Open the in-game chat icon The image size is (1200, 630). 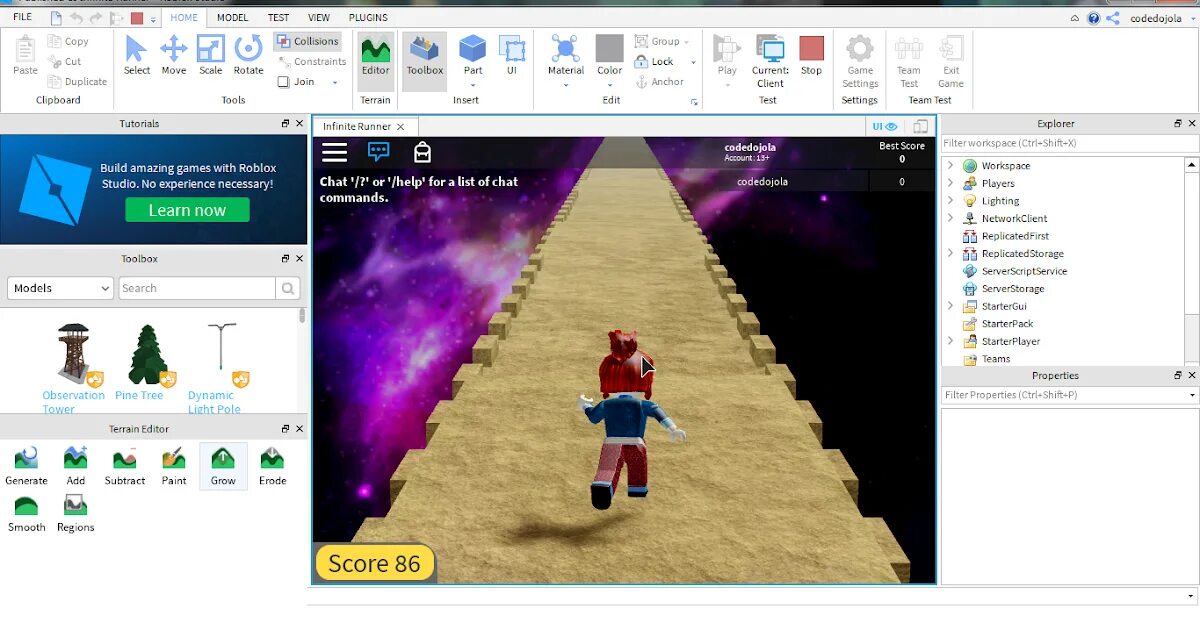click(x=379, y=152)
